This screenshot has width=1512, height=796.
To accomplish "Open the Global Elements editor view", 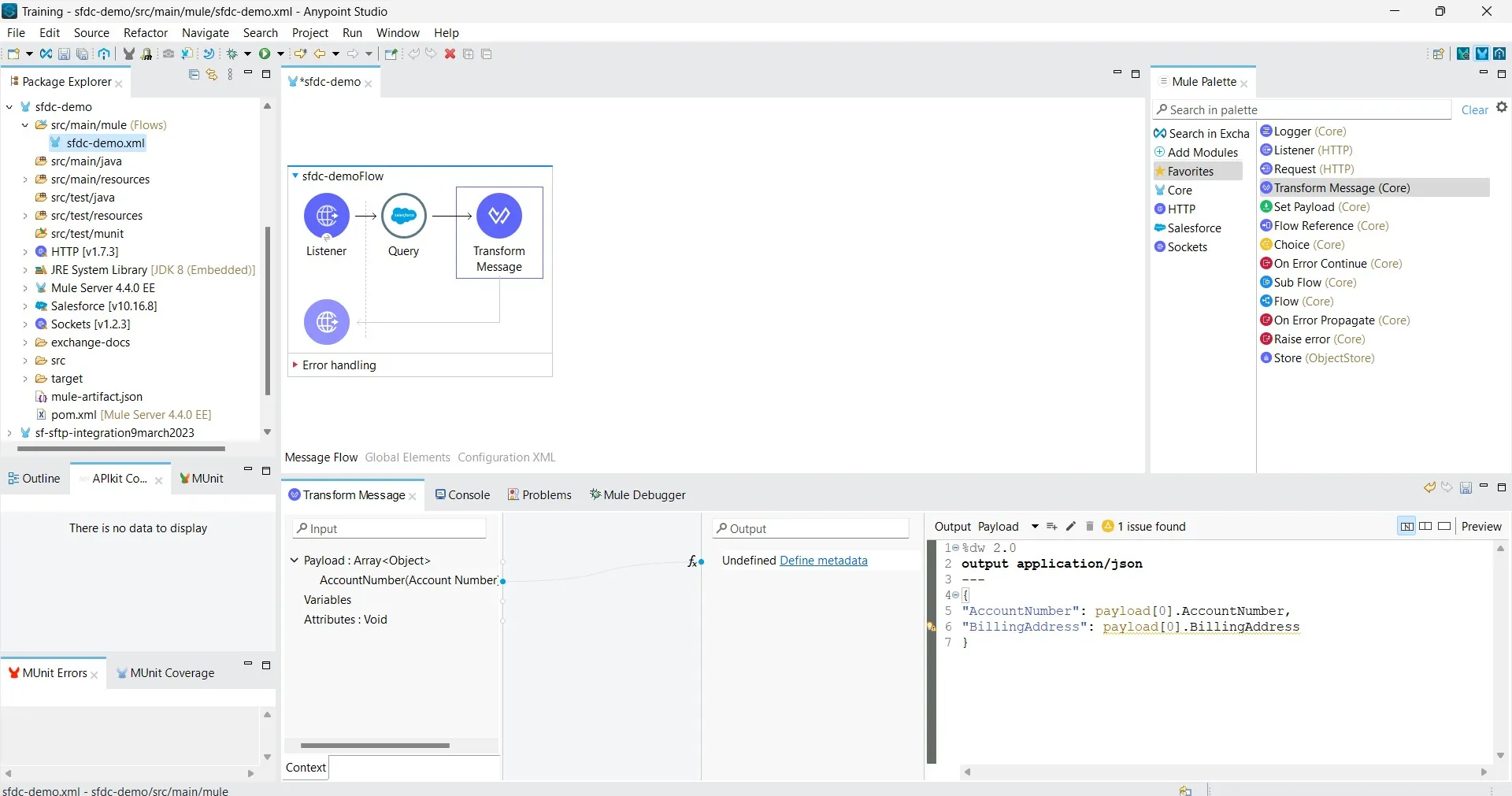I will [x=408, y=457].
